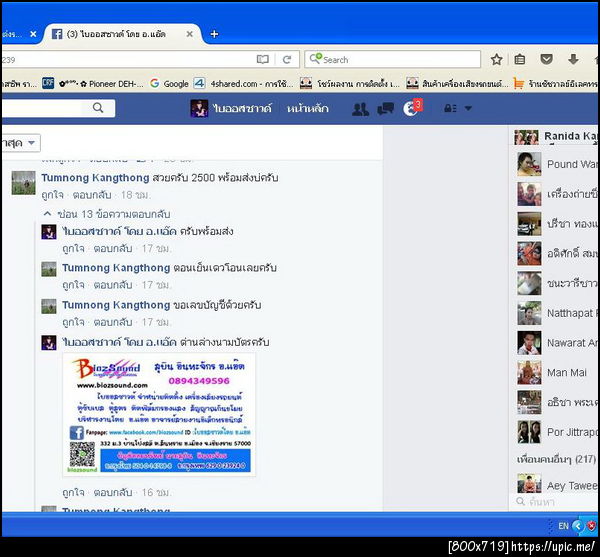Open ไบออสซาวด์ profile in Facebook header

(x=231, y=109)
